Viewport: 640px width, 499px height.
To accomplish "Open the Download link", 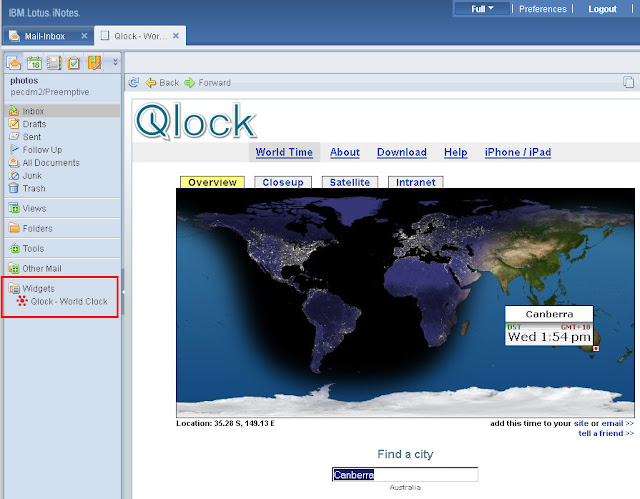I will 402,152.
